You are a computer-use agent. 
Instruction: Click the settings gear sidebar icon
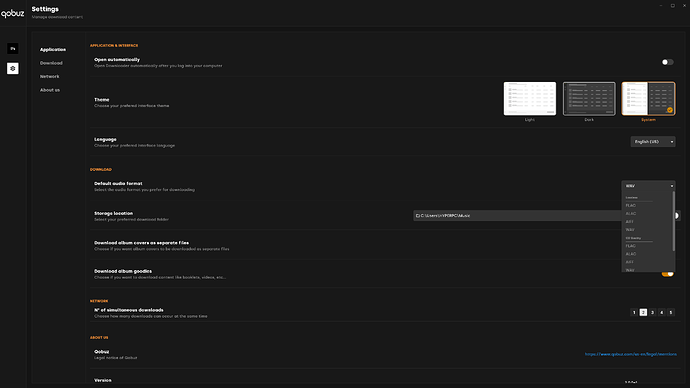tap(13, 68)
